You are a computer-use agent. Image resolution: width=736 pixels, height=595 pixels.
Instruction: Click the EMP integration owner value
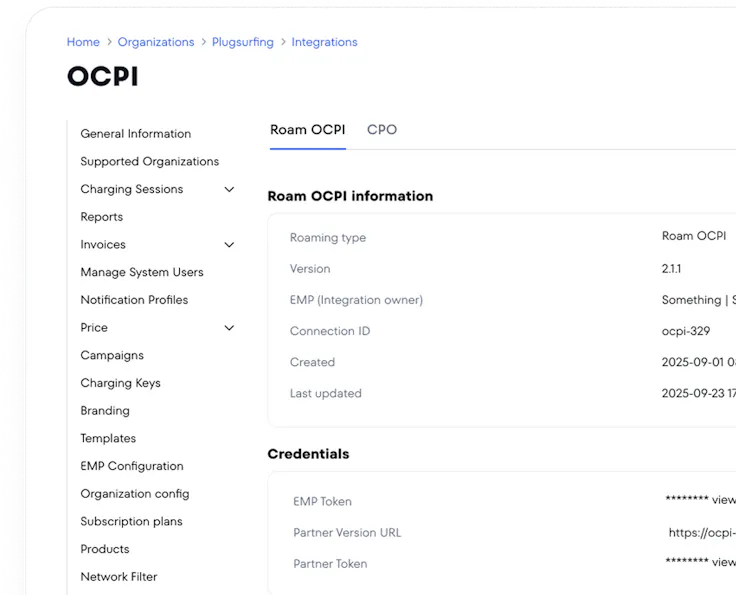coord(699,300)
